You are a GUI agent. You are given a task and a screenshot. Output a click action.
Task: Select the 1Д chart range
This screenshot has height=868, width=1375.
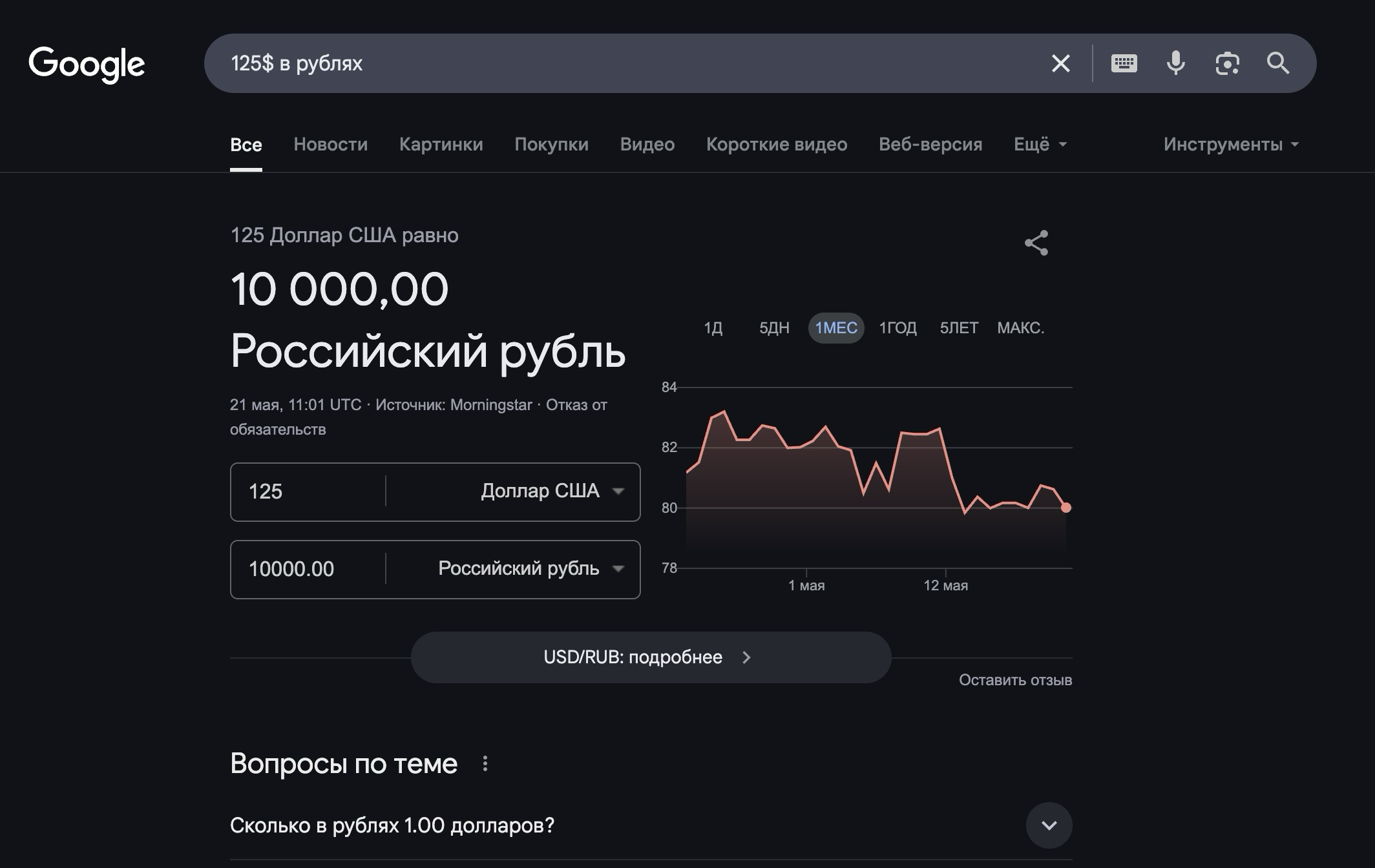(x=713, y=328)
